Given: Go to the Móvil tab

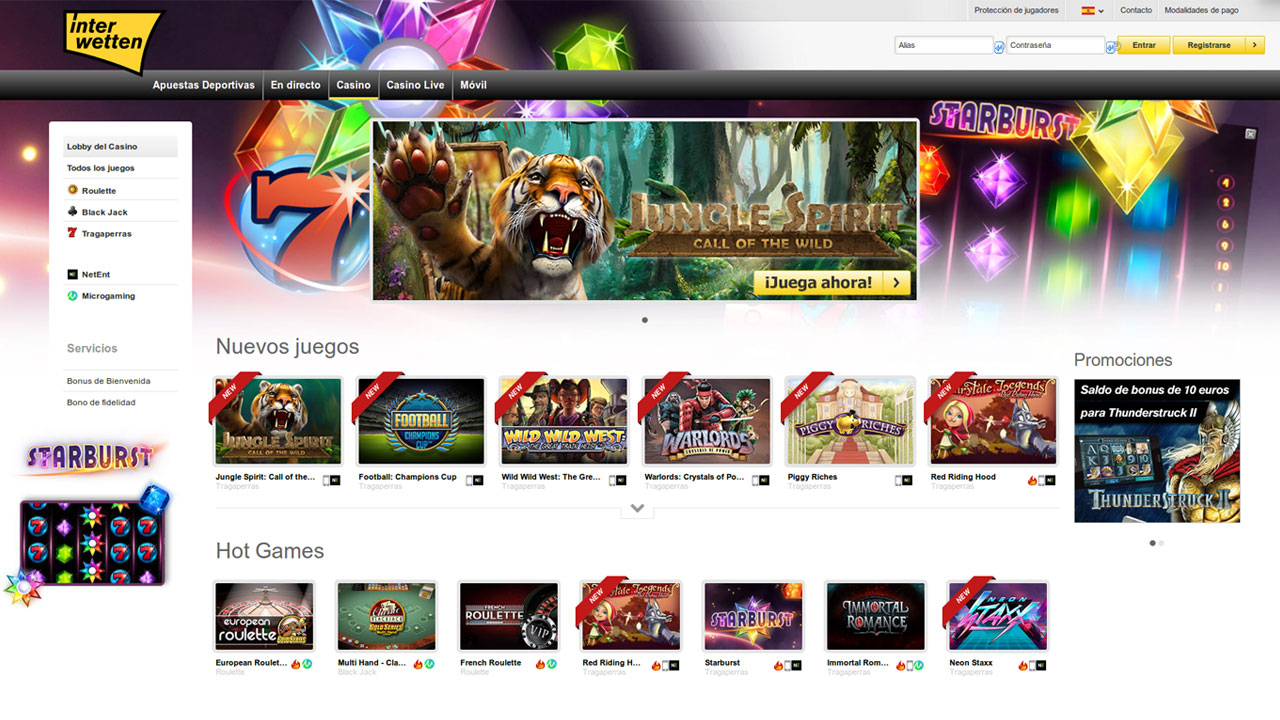Looking at the screenshot, I should click(x=473, y=85).
